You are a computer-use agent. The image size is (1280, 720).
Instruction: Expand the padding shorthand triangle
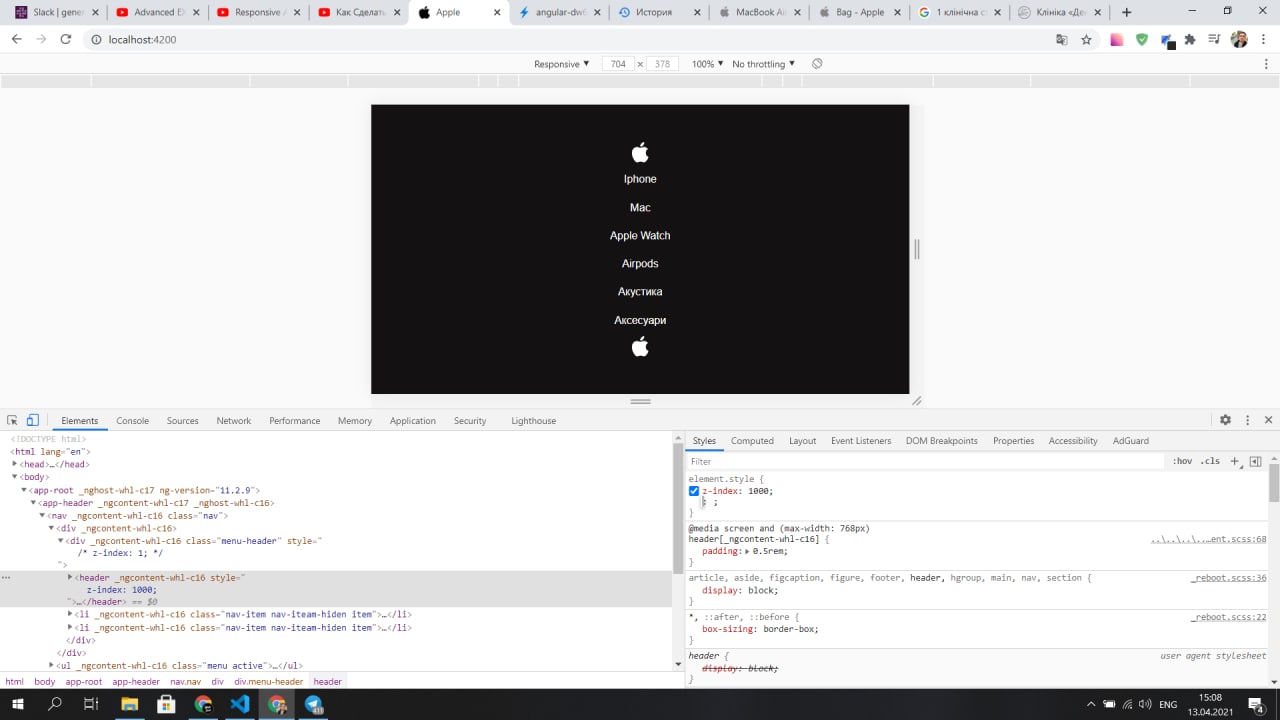point(747,551)
